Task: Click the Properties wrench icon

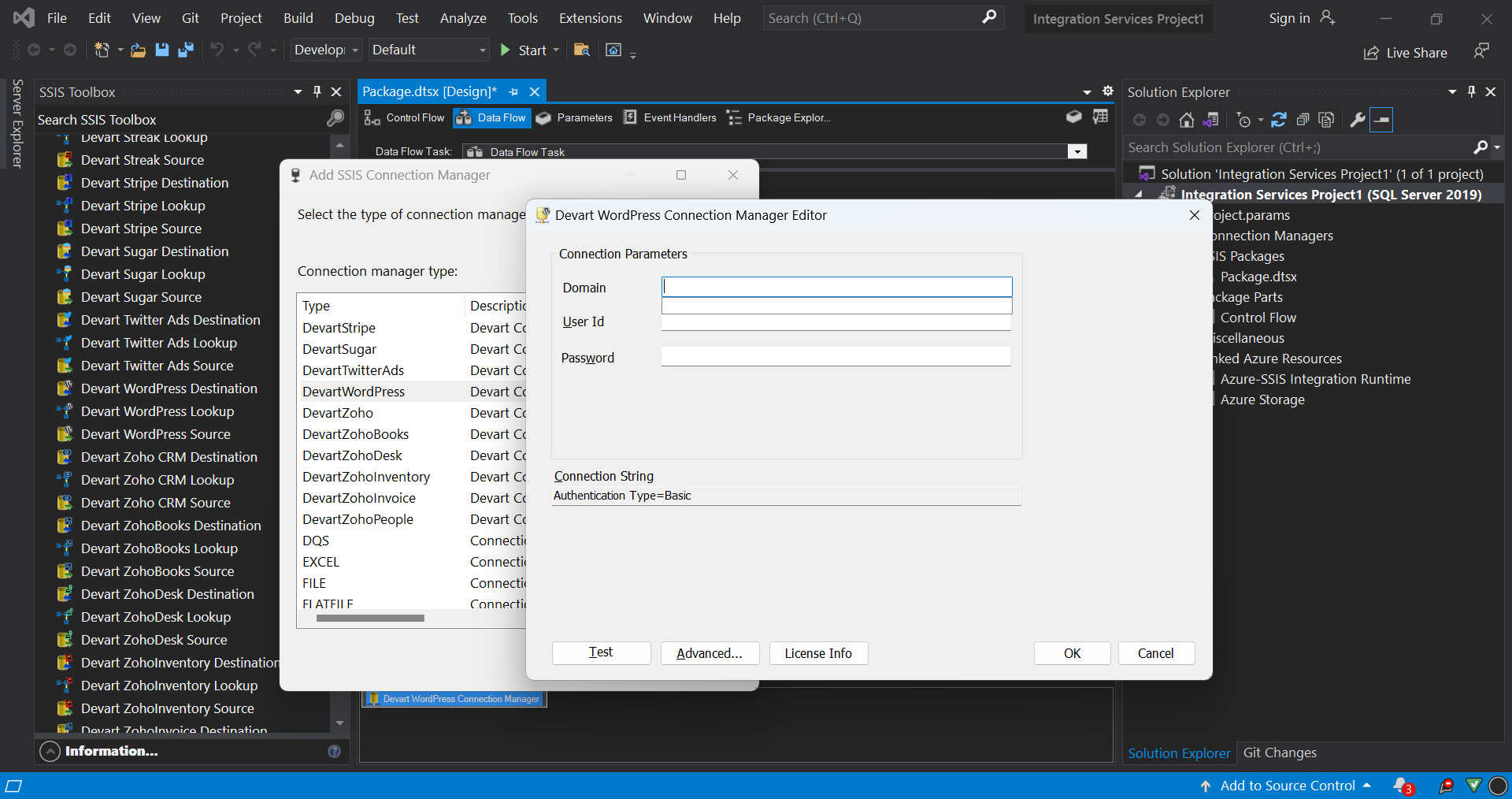Action: point(1357,120)
